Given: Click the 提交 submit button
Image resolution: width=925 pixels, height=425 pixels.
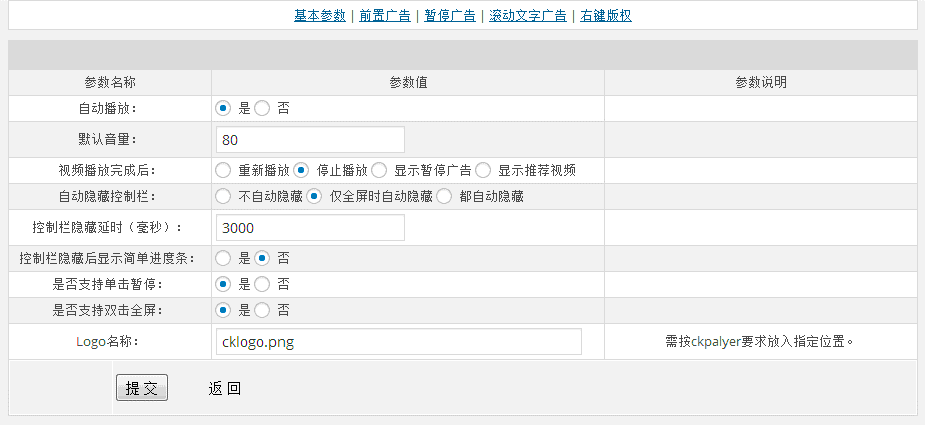Looking at the screenshot, I should pyautogui.click(x=142, y=388).
